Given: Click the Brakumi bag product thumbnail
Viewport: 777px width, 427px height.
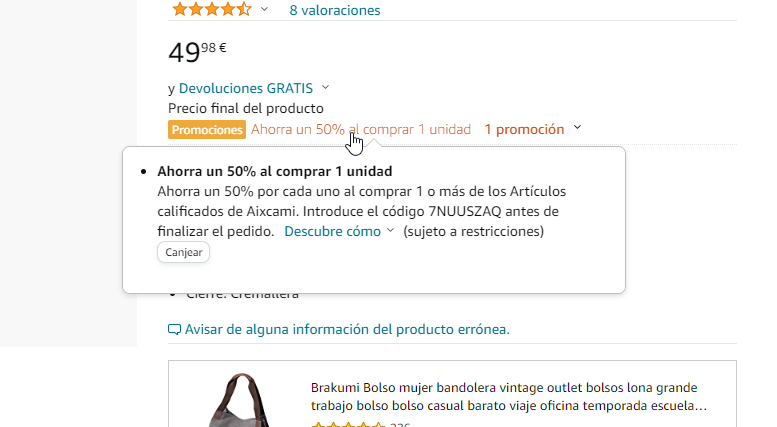Looking at the screenshot, I should click(x=241, y=400).
